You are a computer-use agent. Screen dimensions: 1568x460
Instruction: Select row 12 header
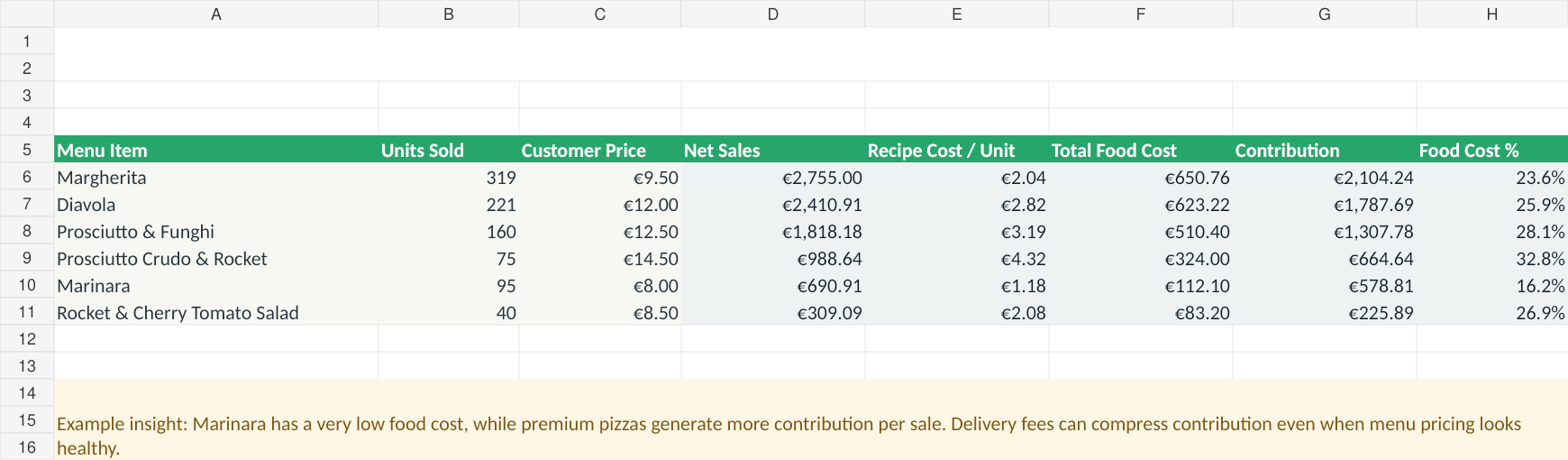tap(27, 339)
